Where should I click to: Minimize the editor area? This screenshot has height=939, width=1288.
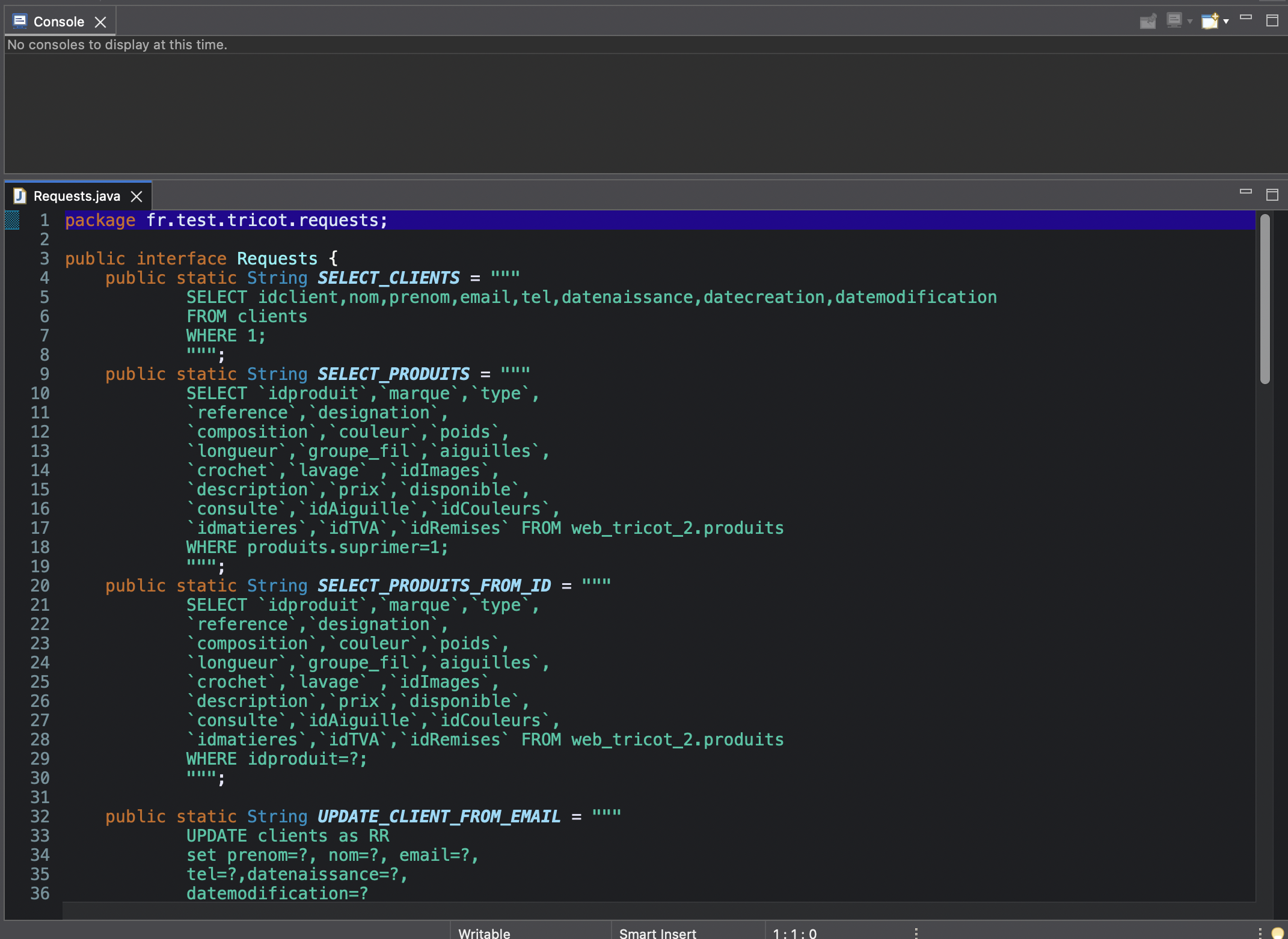[1246, 192]
